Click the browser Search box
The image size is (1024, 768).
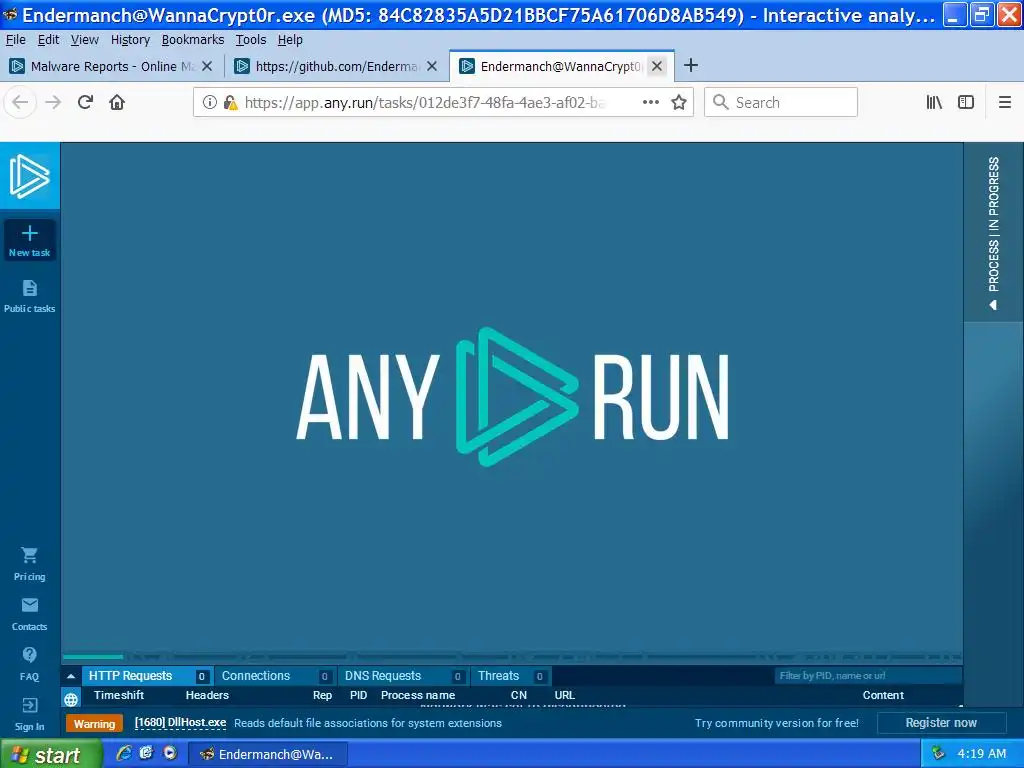coord(780,103)
